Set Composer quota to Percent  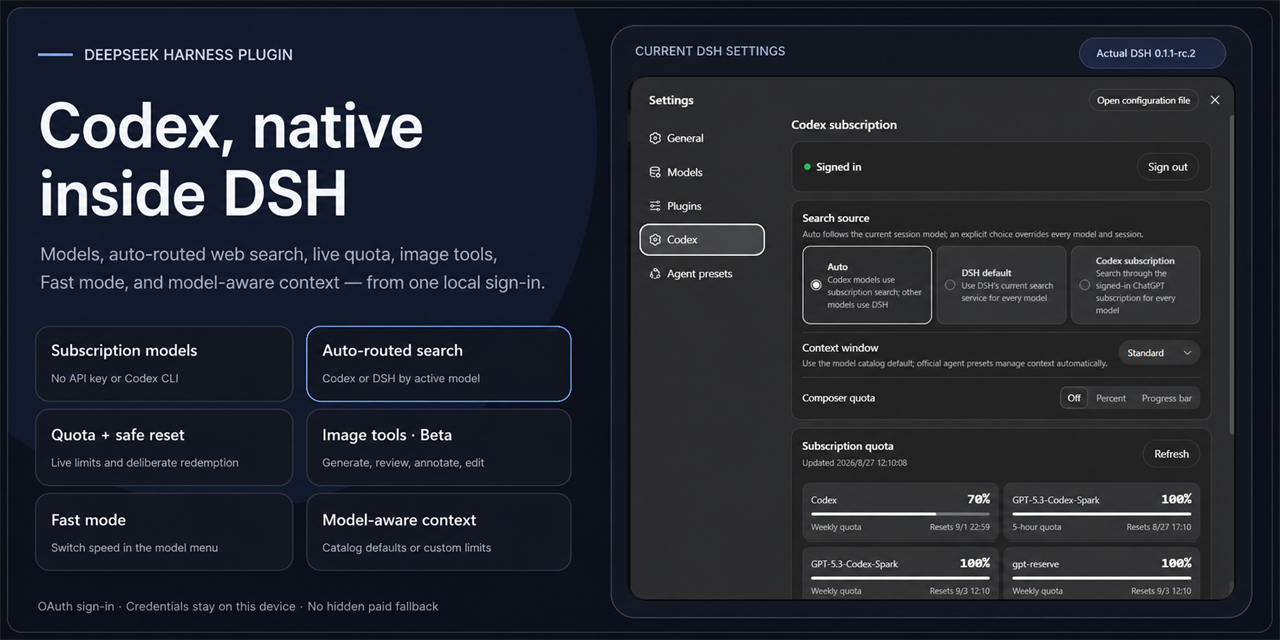point(1111,398)
